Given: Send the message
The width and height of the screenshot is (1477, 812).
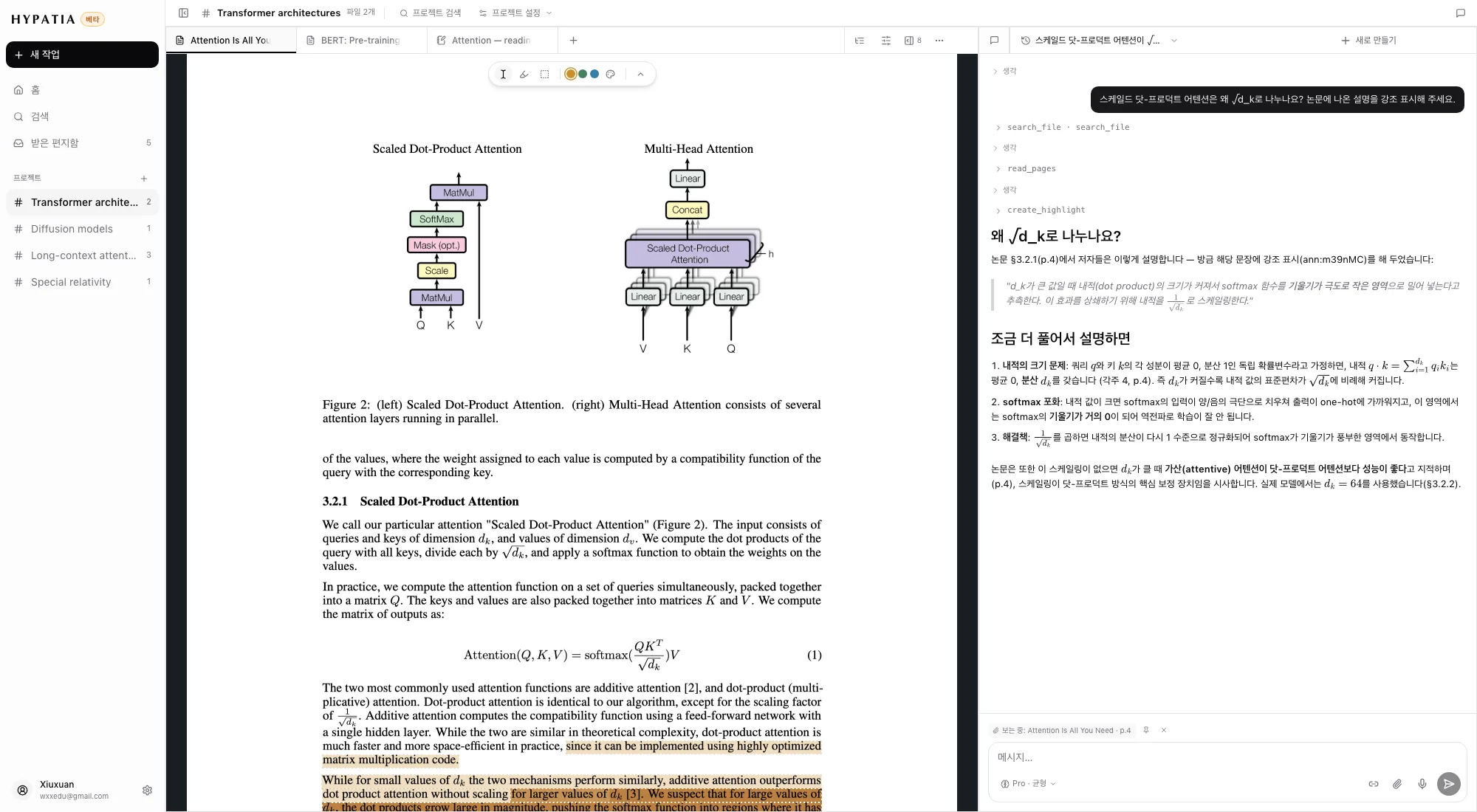Looking at the screenshot, I should 1449,784.
